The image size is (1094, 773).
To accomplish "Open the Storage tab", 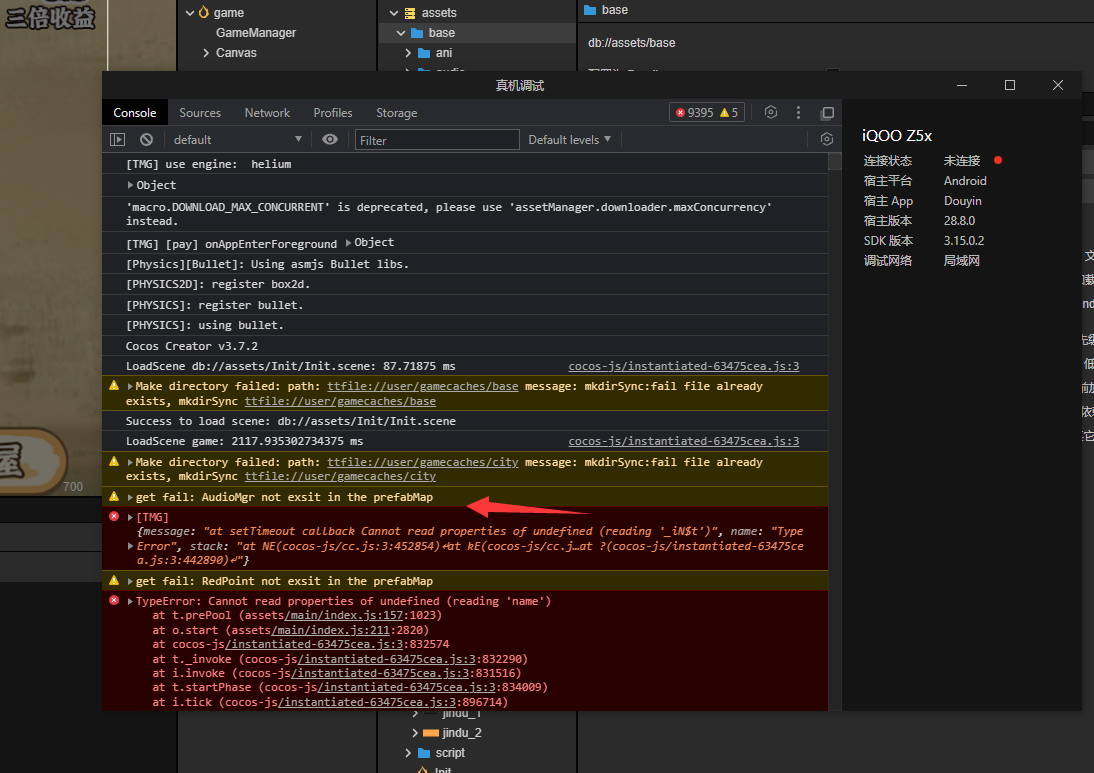I will point(396,112).
